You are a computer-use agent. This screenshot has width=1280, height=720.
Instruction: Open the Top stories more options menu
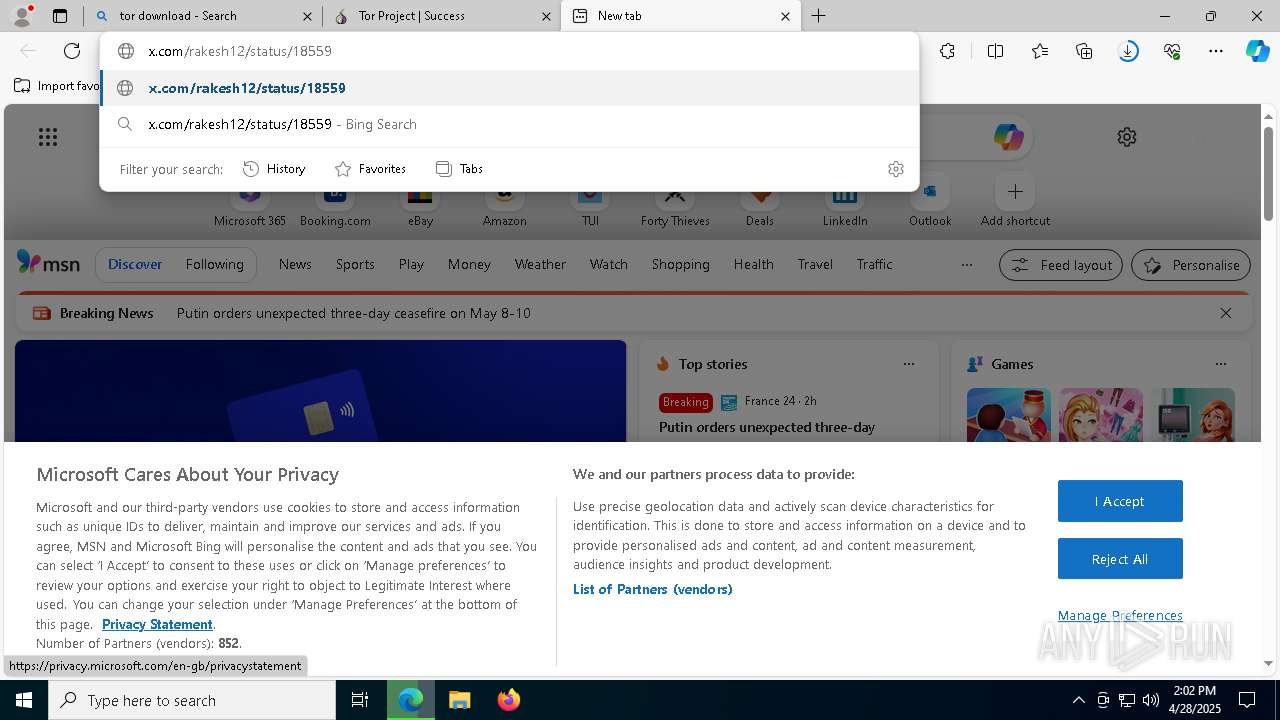click(909, 364)
